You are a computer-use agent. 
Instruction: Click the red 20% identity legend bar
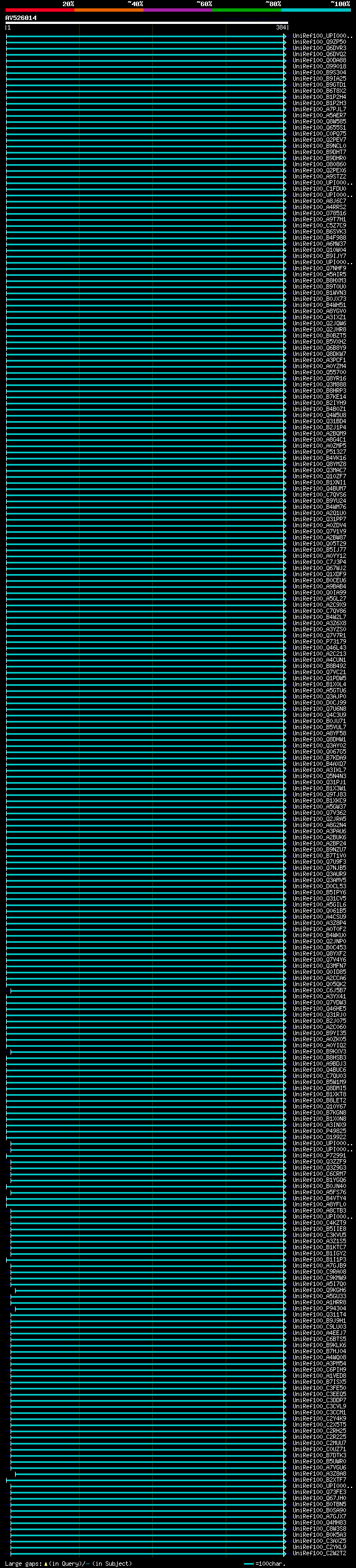pyautogui.click(x=39, y=11)
